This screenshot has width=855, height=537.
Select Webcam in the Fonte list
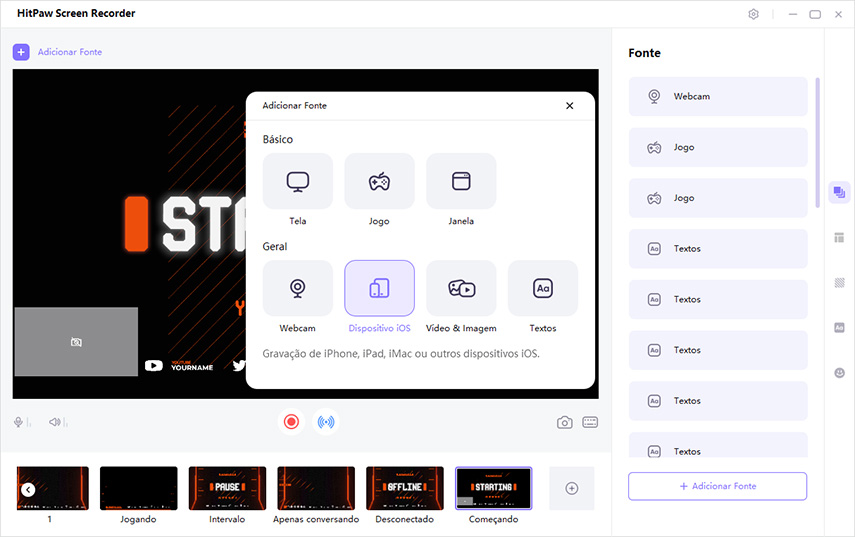coord(718,96)
